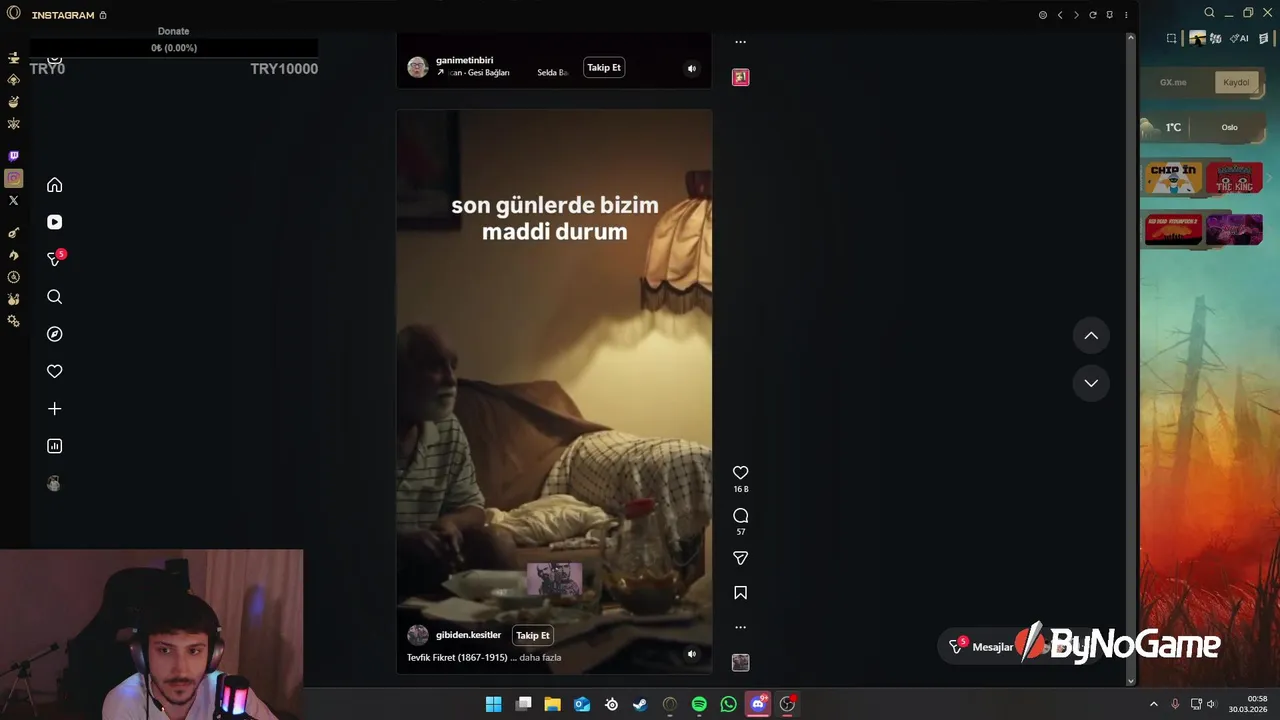Open audio thumbnail beside gibiden.kesitler reel

(x=741, y=662)
